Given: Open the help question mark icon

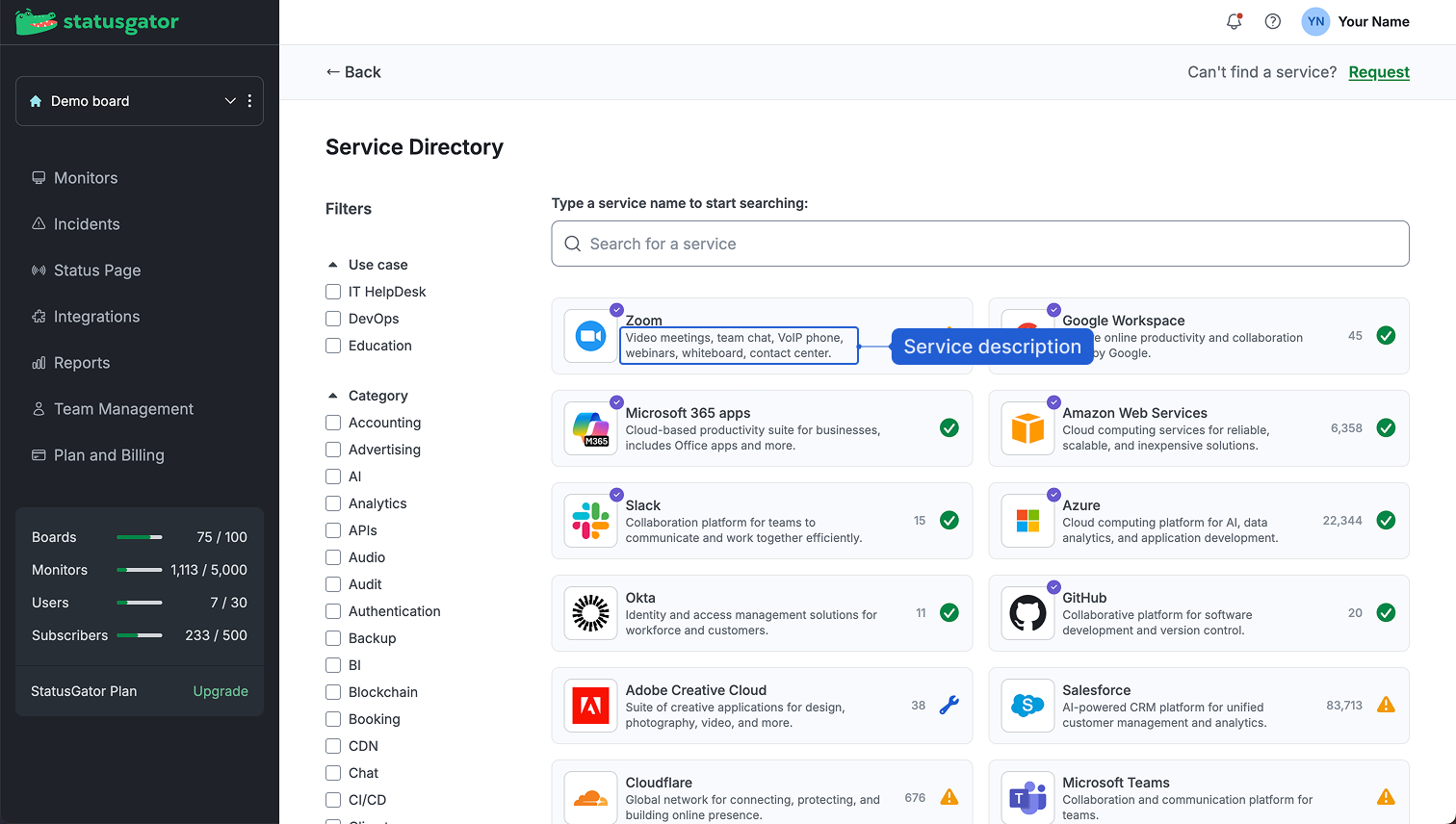Looking at the screenshot, I should 1273,21.
